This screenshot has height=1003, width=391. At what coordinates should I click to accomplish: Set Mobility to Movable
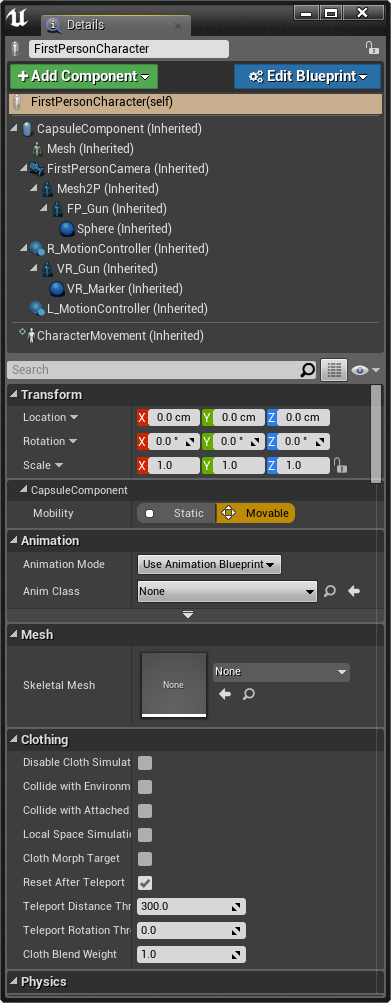(x=256, y=513)
